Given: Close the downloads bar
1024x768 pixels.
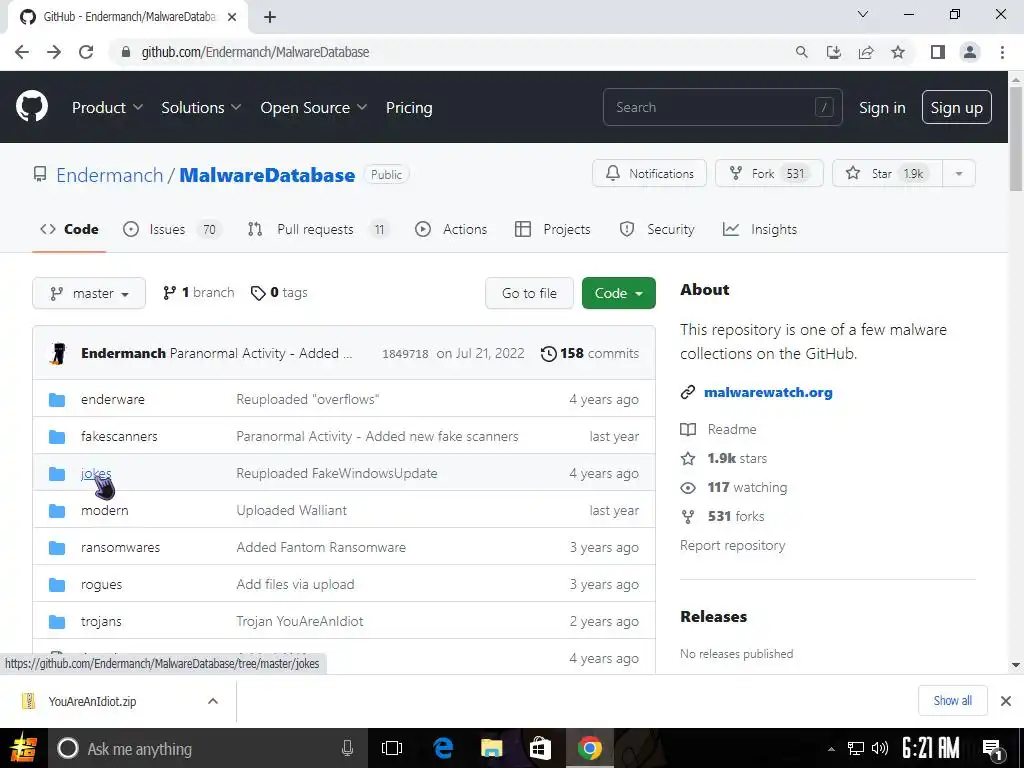Looking at the screenshot, I should pyautogui.click(x=1006, y=701).
